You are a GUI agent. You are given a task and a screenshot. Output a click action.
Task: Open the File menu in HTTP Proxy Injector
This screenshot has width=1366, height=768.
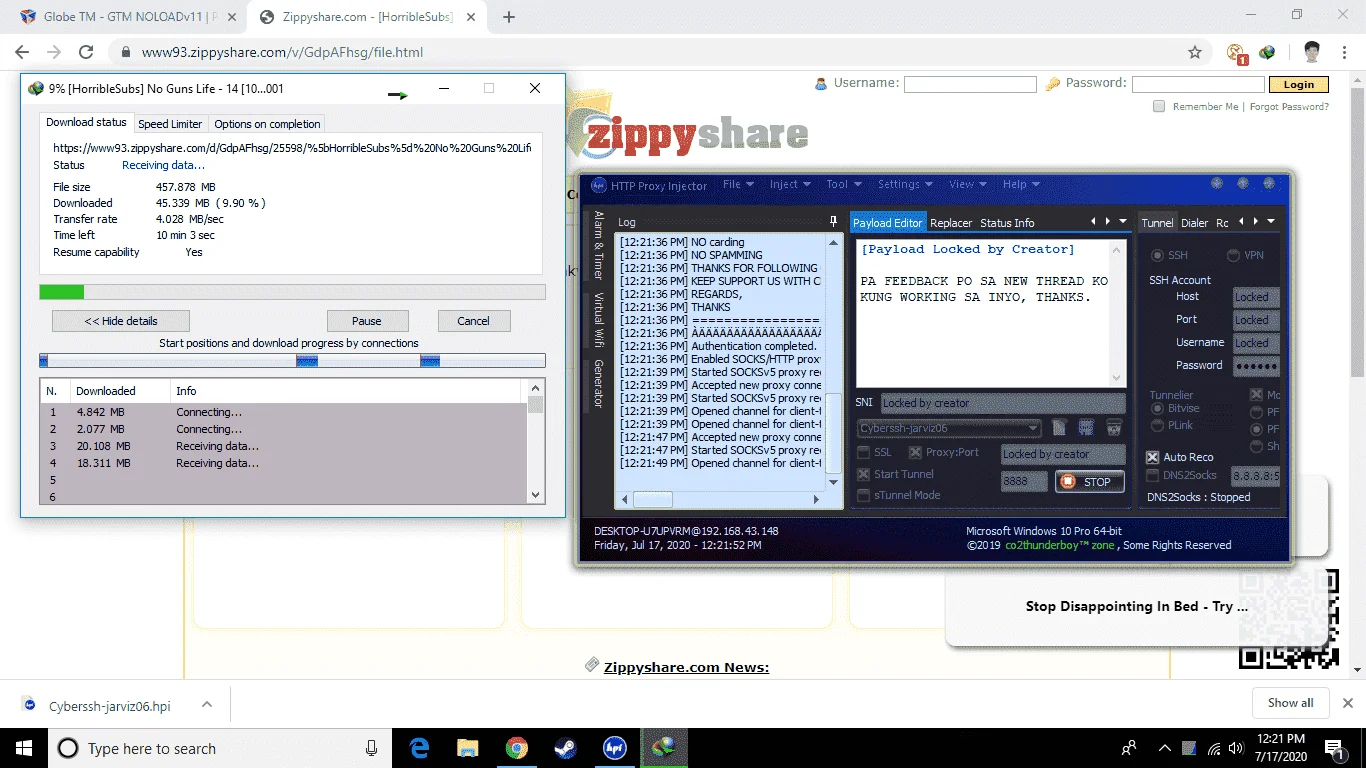click(738, 184)
